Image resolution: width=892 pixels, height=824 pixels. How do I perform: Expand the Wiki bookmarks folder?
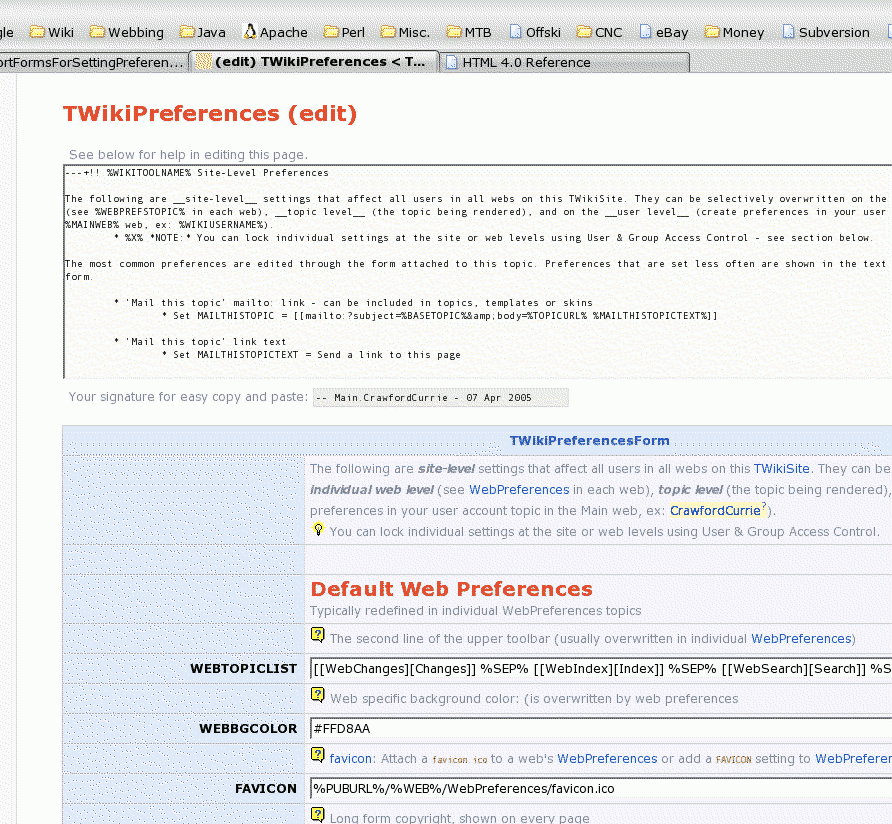tap(52, 32)
